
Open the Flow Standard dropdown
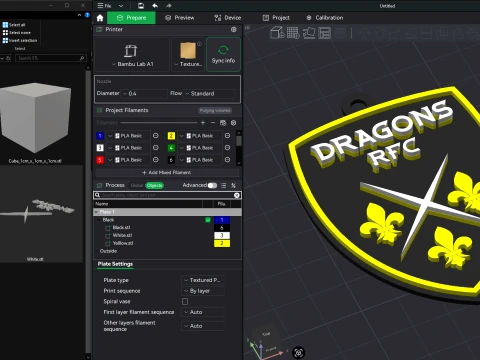[x=210, y=94]
